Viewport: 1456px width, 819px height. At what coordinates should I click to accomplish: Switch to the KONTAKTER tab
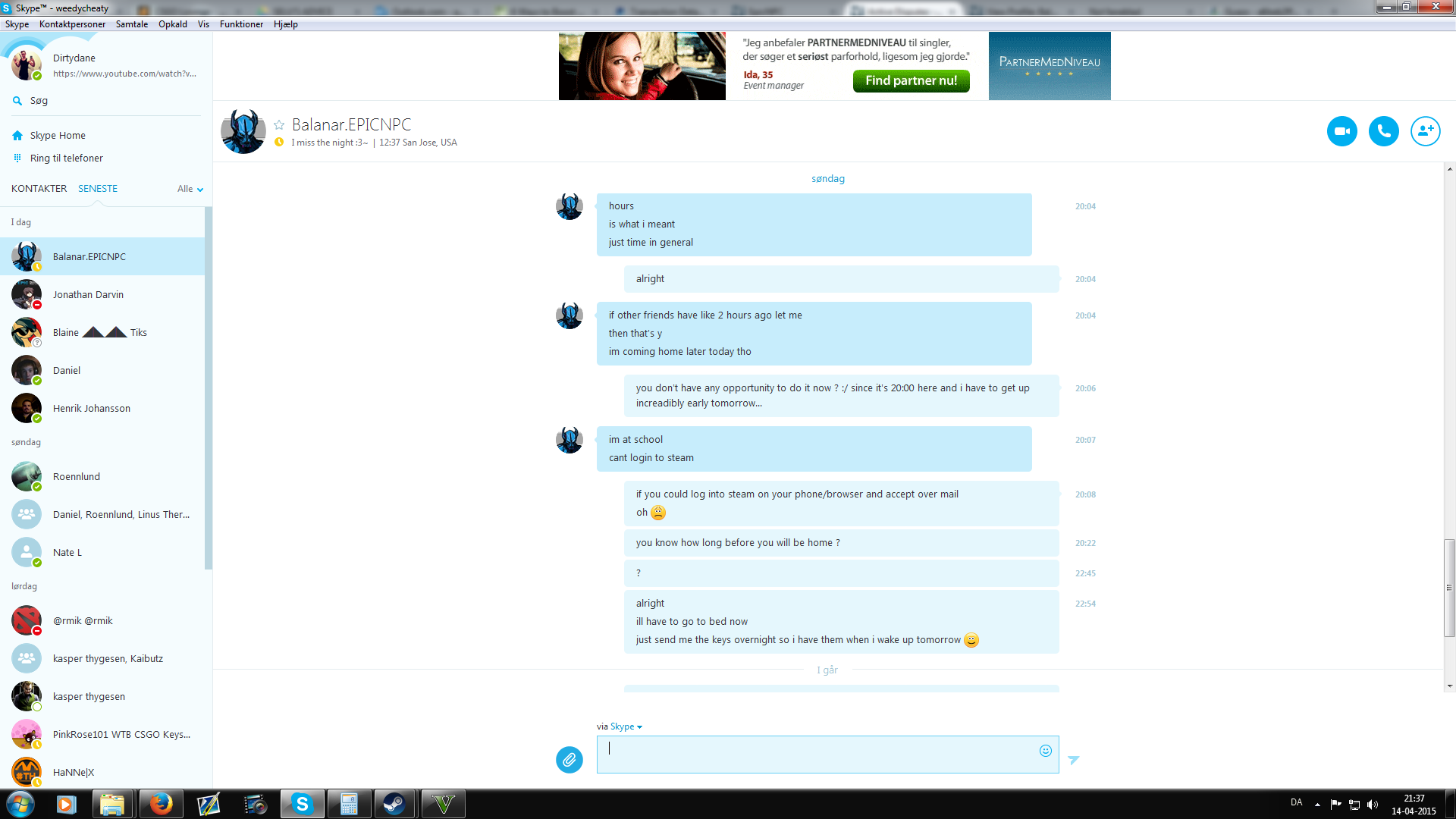tap(39, 189)
